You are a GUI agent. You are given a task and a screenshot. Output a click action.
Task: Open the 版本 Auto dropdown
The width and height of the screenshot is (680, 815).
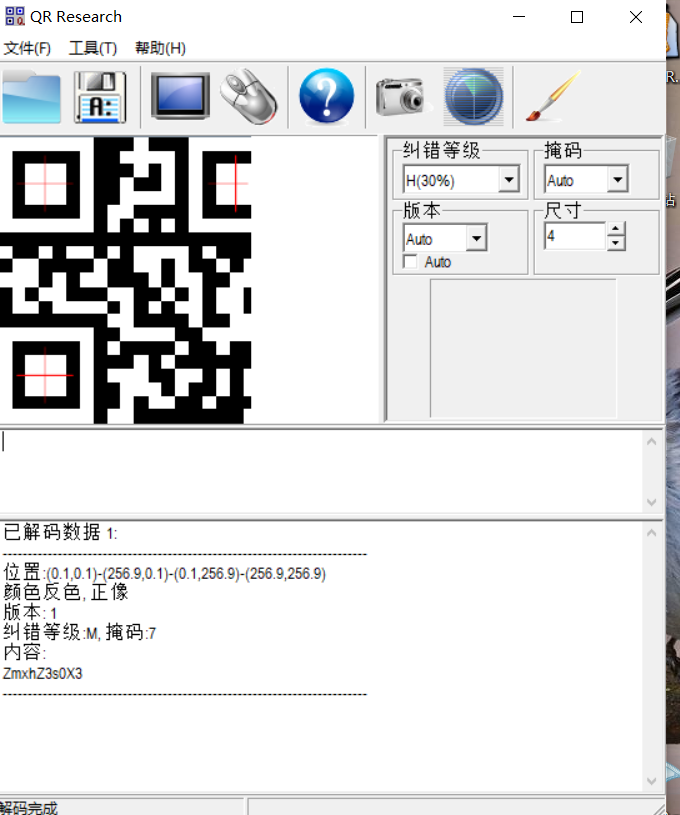476,239
